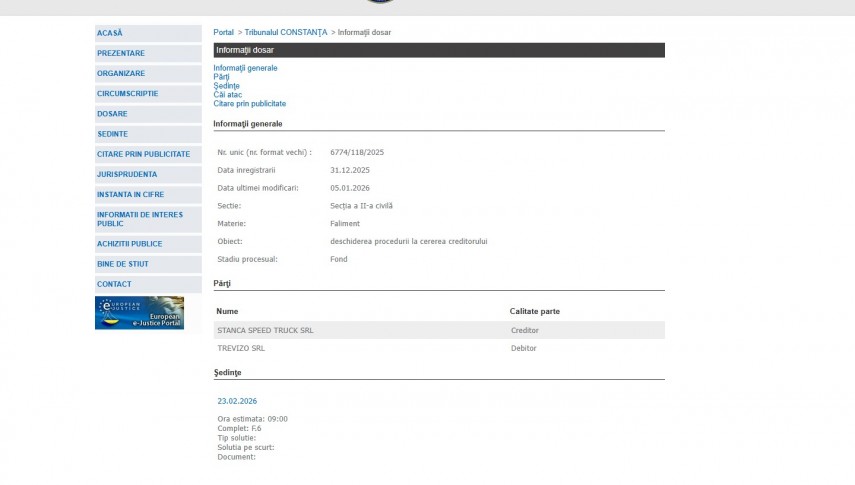Screen dimensions: 855x485
Task: Open the PREZENTARE sidebar section
Action: (x=121, y=53)
